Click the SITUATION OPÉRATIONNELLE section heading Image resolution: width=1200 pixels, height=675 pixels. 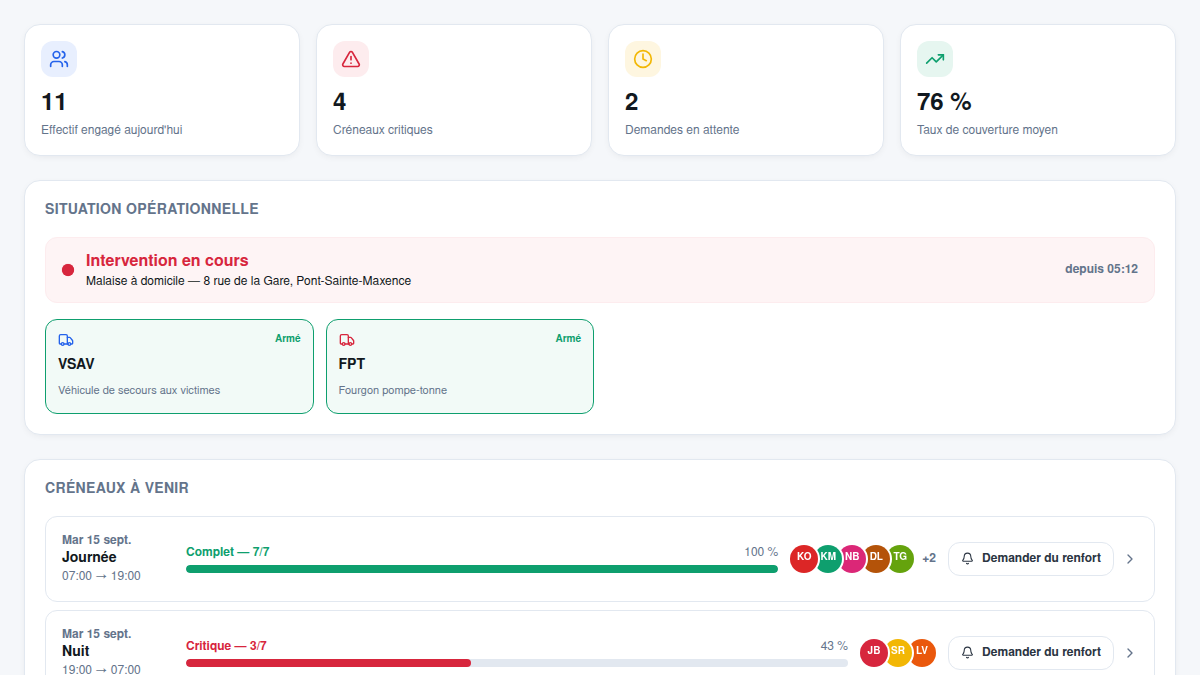coord(152,209)
